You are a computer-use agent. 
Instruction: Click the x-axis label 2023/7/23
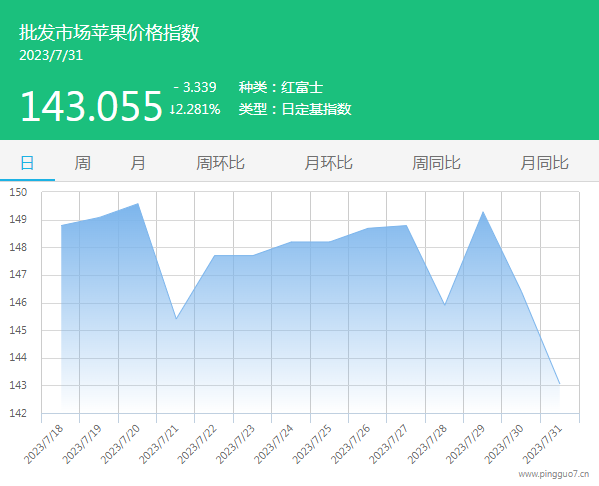click(x=235, y=444)
